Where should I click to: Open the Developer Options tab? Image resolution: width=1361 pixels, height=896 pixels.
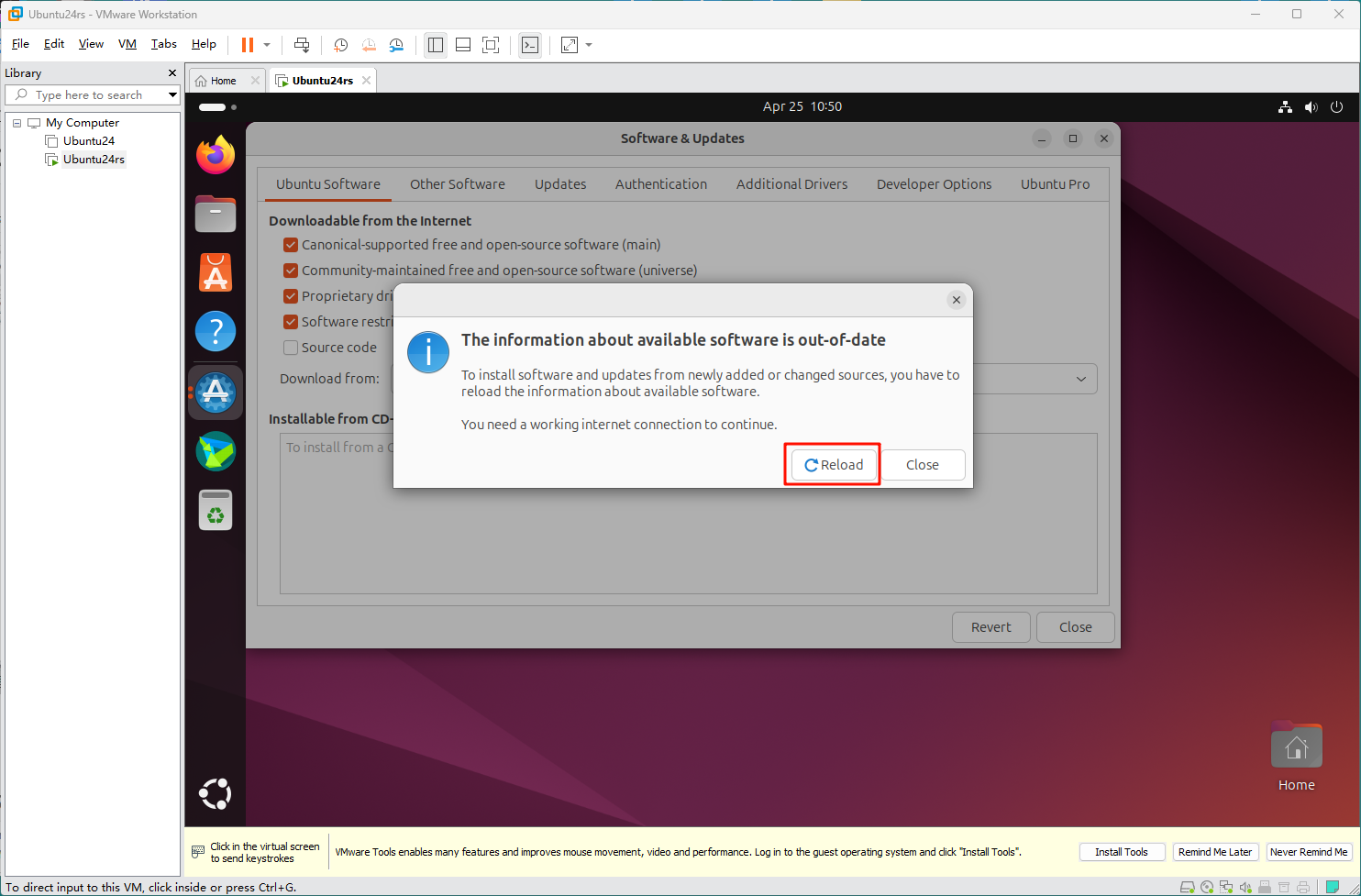(x=935, y=184)
